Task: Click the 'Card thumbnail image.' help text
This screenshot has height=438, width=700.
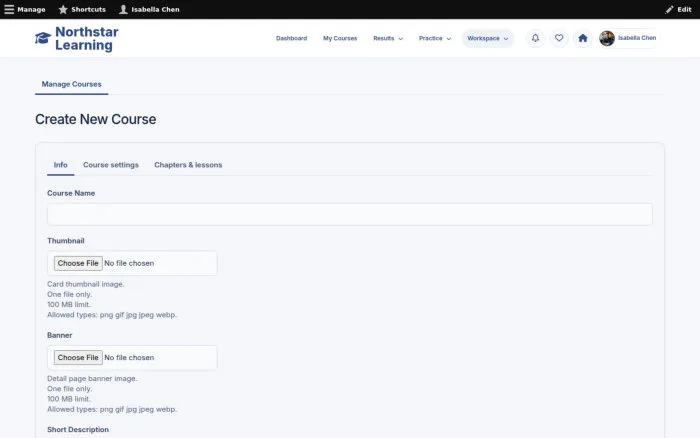Action: [86, 284]
